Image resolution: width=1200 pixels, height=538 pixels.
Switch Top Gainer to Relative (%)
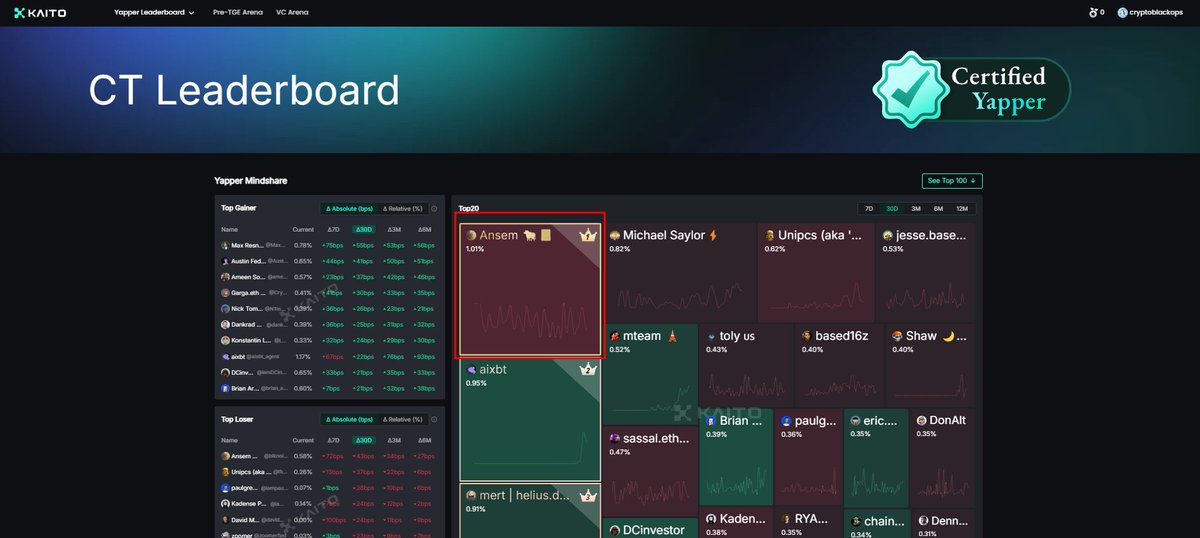[403, 209]
